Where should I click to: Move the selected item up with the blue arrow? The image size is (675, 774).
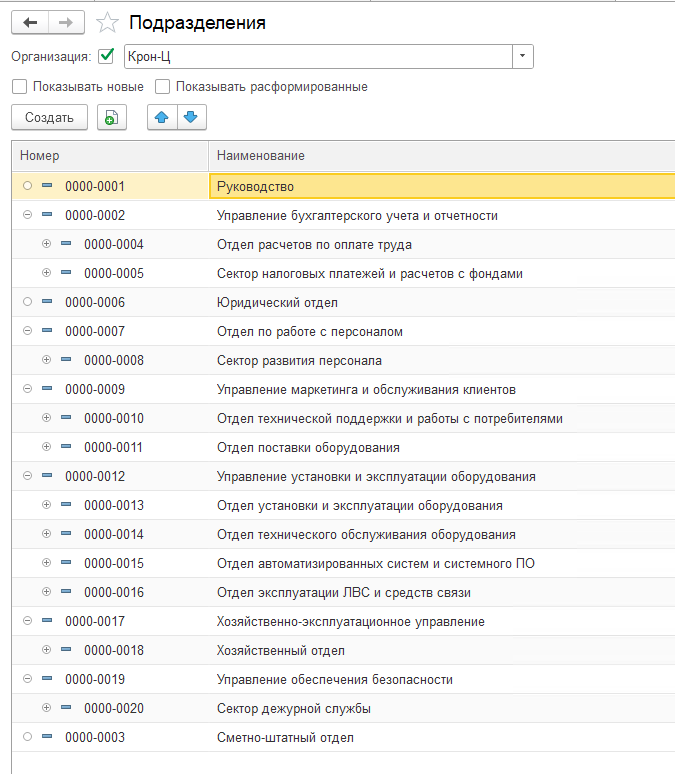[x=162, y=117]
